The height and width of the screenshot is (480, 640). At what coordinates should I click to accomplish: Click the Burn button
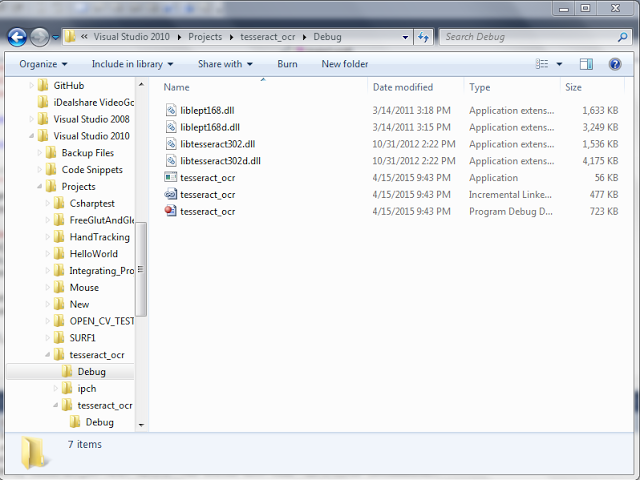pyautogui.click(x=287, y=64)
